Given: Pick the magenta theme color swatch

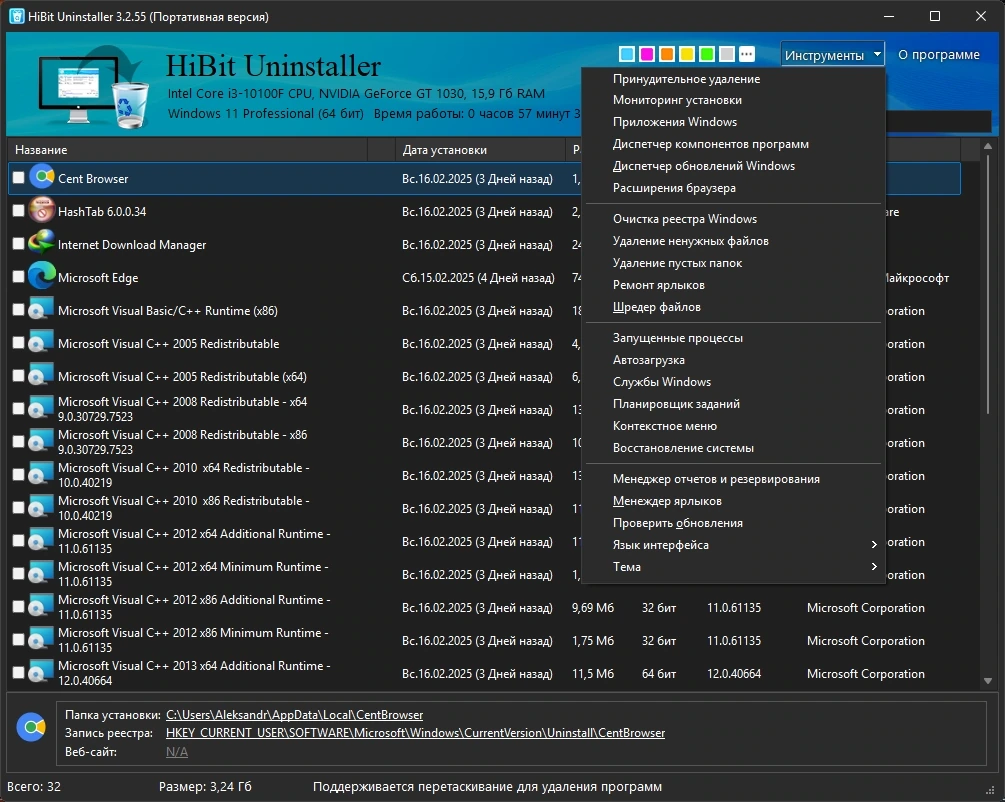Looking at the screenshot, I should (x=647, y=54).
